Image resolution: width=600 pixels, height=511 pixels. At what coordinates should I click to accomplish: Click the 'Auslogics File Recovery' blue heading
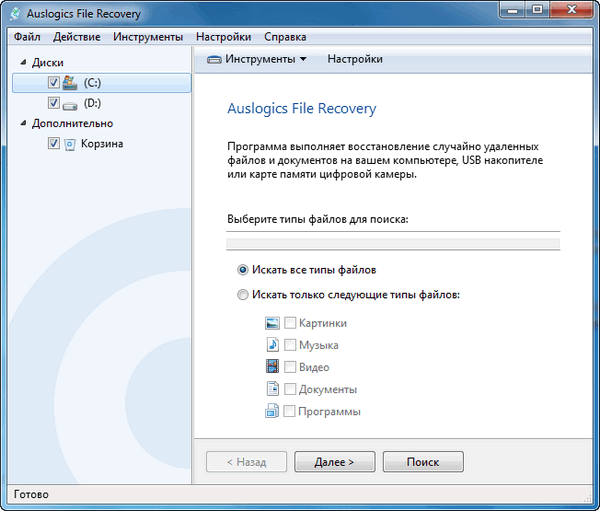tap(302, 108)
